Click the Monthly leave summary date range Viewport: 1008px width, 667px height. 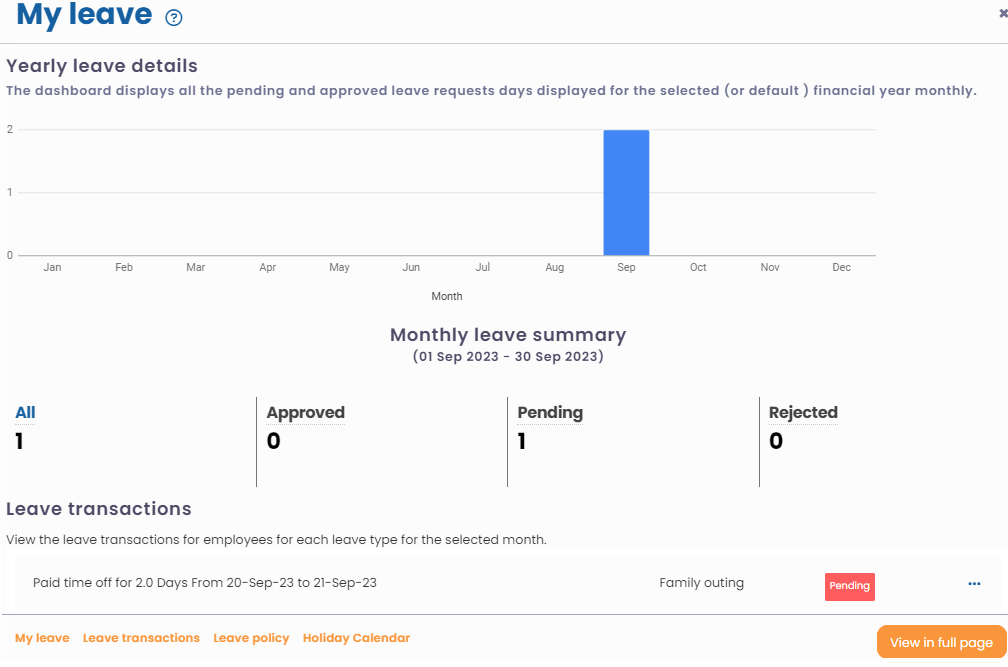(508, 355)
